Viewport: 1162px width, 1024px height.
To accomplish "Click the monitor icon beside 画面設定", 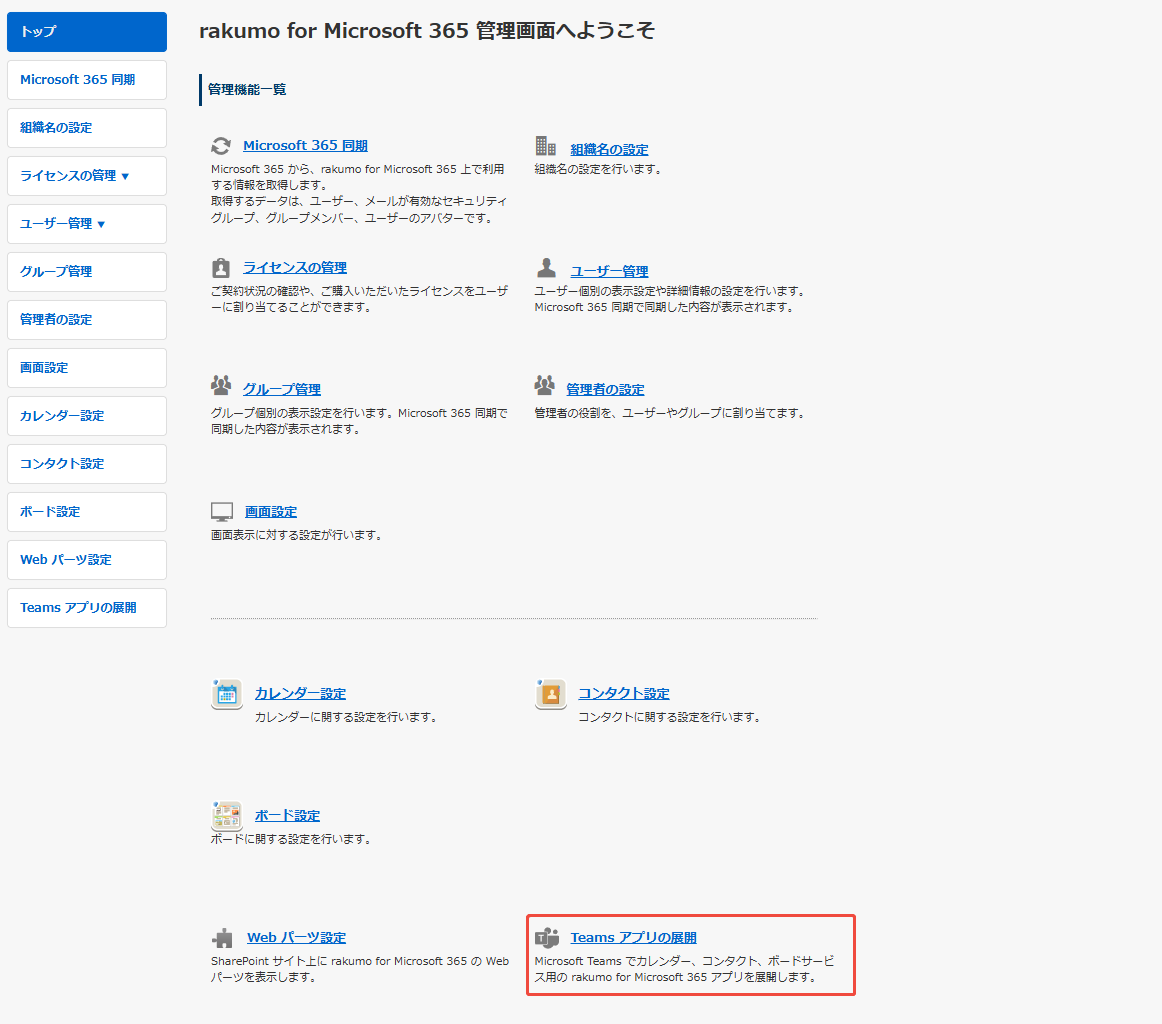I will pos(222,512).
